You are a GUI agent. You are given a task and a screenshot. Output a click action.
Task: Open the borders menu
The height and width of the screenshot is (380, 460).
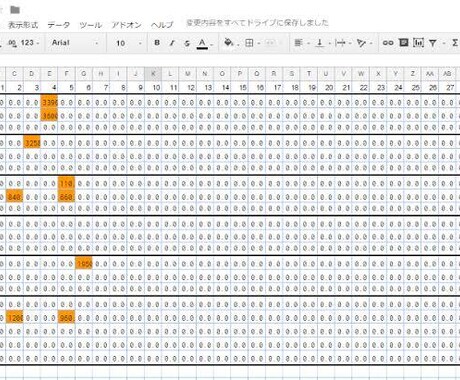pyautogui.click(x=249, y=43)
